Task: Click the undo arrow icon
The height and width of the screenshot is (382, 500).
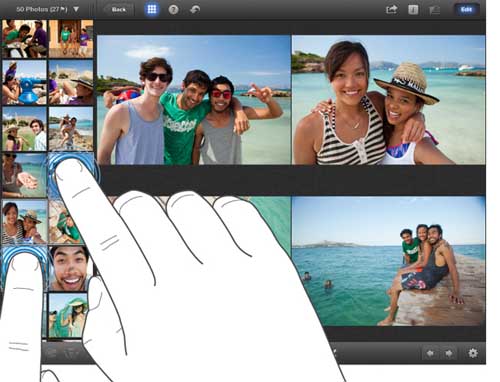Action: click(x=195, y=10)
